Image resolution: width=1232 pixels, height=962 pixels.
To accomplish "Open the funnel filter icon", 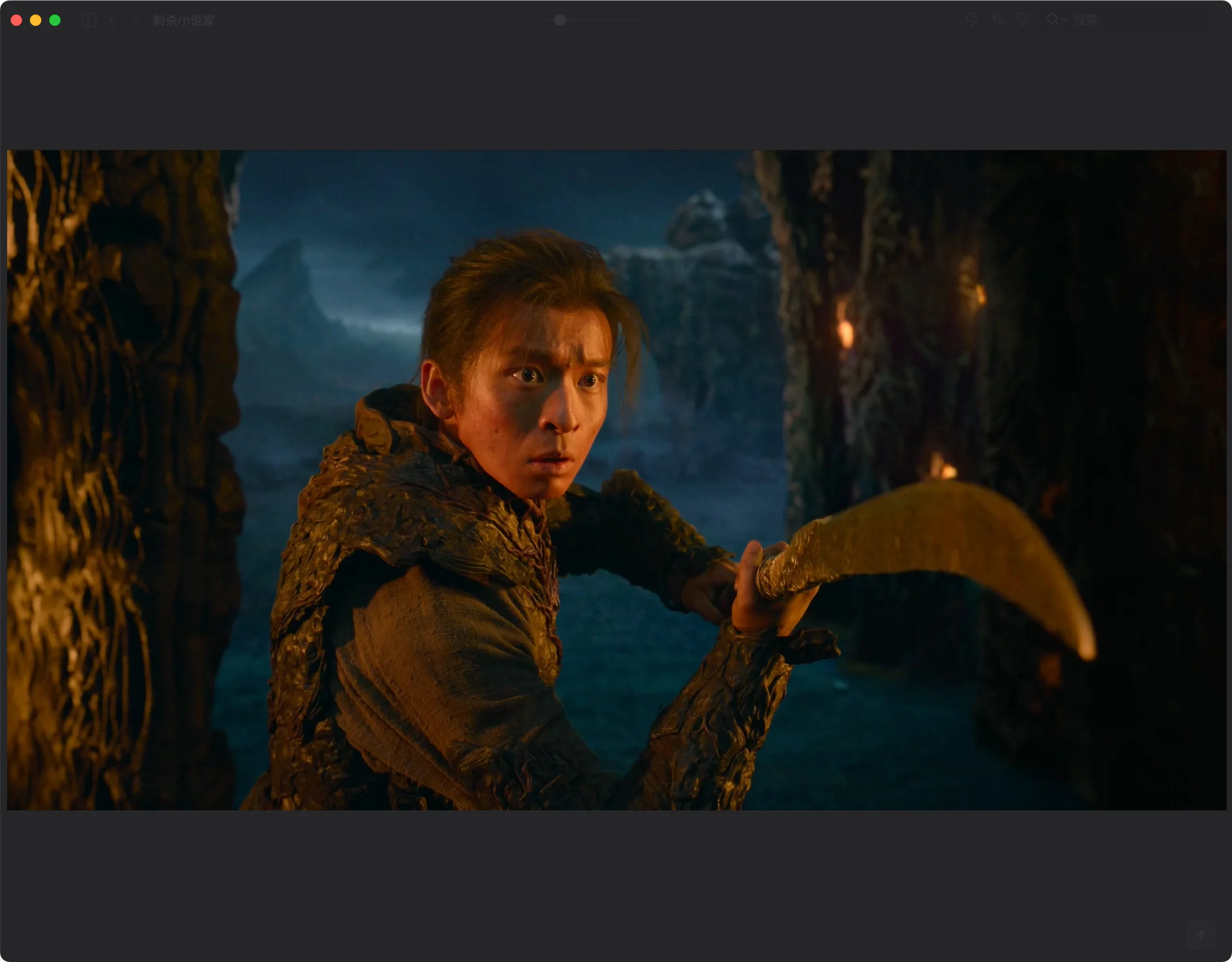I will [x=1022, y=20].
